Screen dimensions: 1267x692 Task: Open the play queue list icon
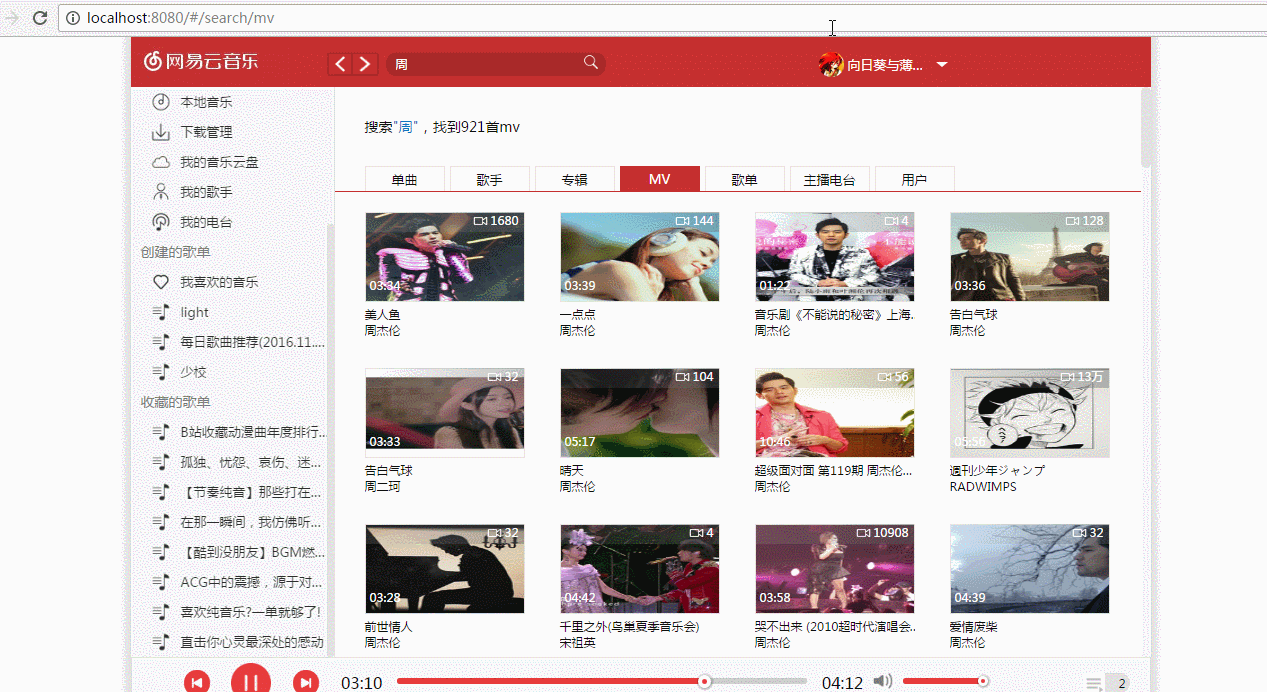[x=1093, y=683]
